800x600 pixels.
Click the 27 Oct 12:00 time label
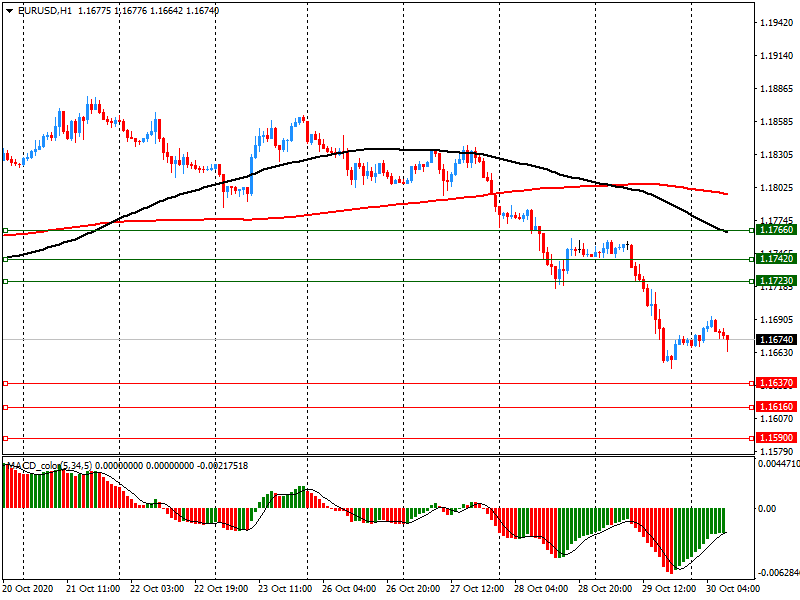[x=477, y=589]
